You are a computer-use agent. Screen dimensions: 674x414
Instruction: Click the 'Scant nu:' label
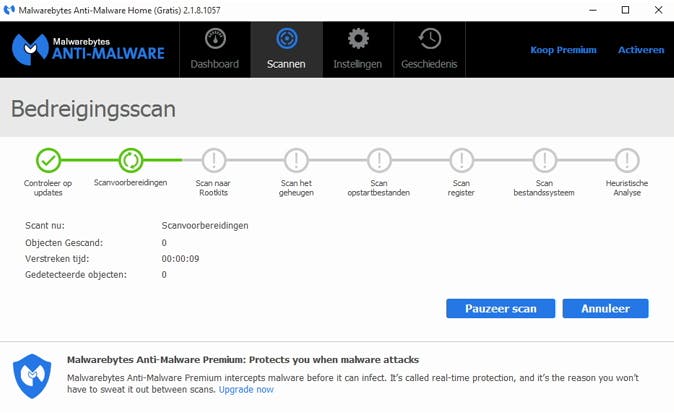point(45,226)
